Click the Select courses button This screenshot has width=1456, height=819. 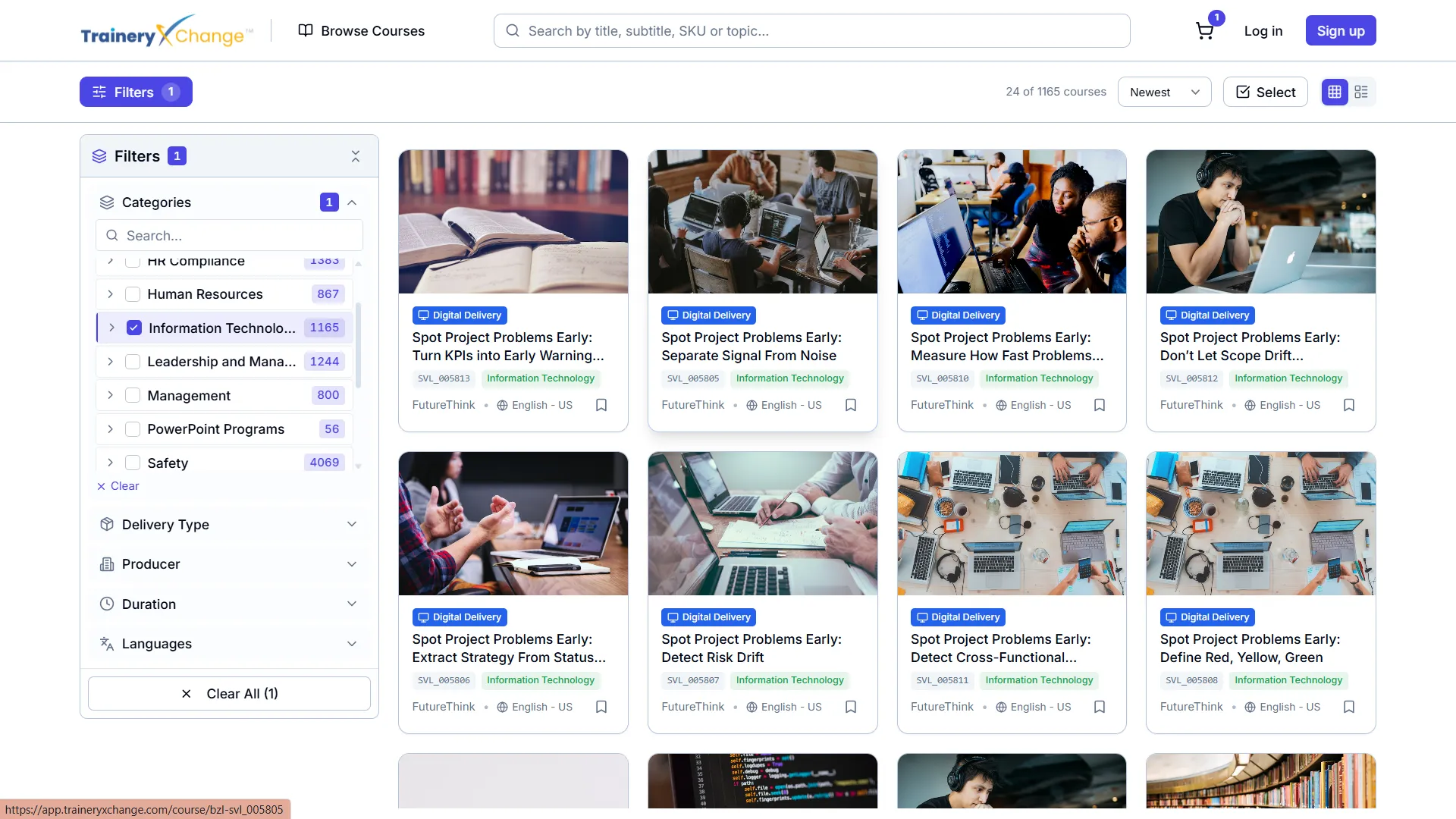pos(1265,92)
